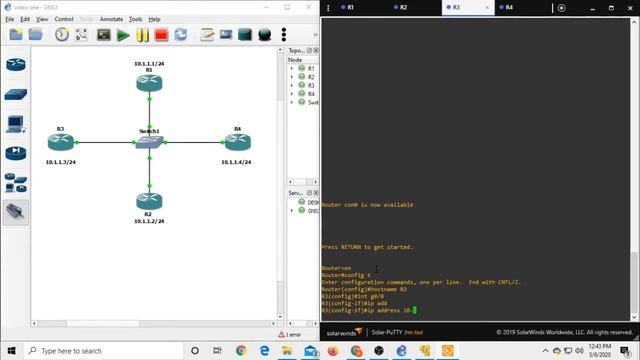Open the Annotate menu
This screenshot has height=360, width=640.
(111, 19)
